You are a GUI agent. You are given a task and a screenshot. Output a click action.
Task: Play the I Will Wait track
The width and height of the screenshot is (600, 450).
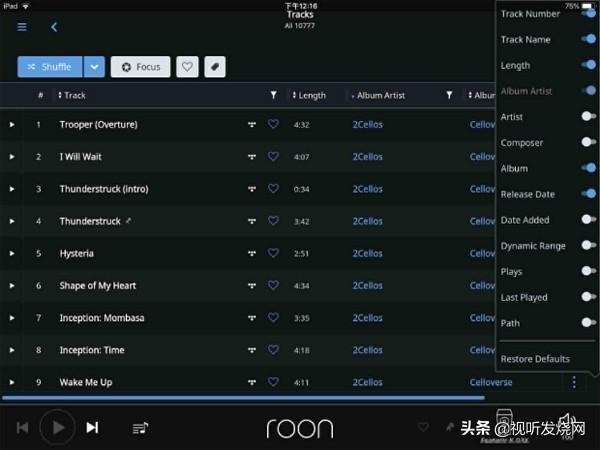tap(12, 157)
